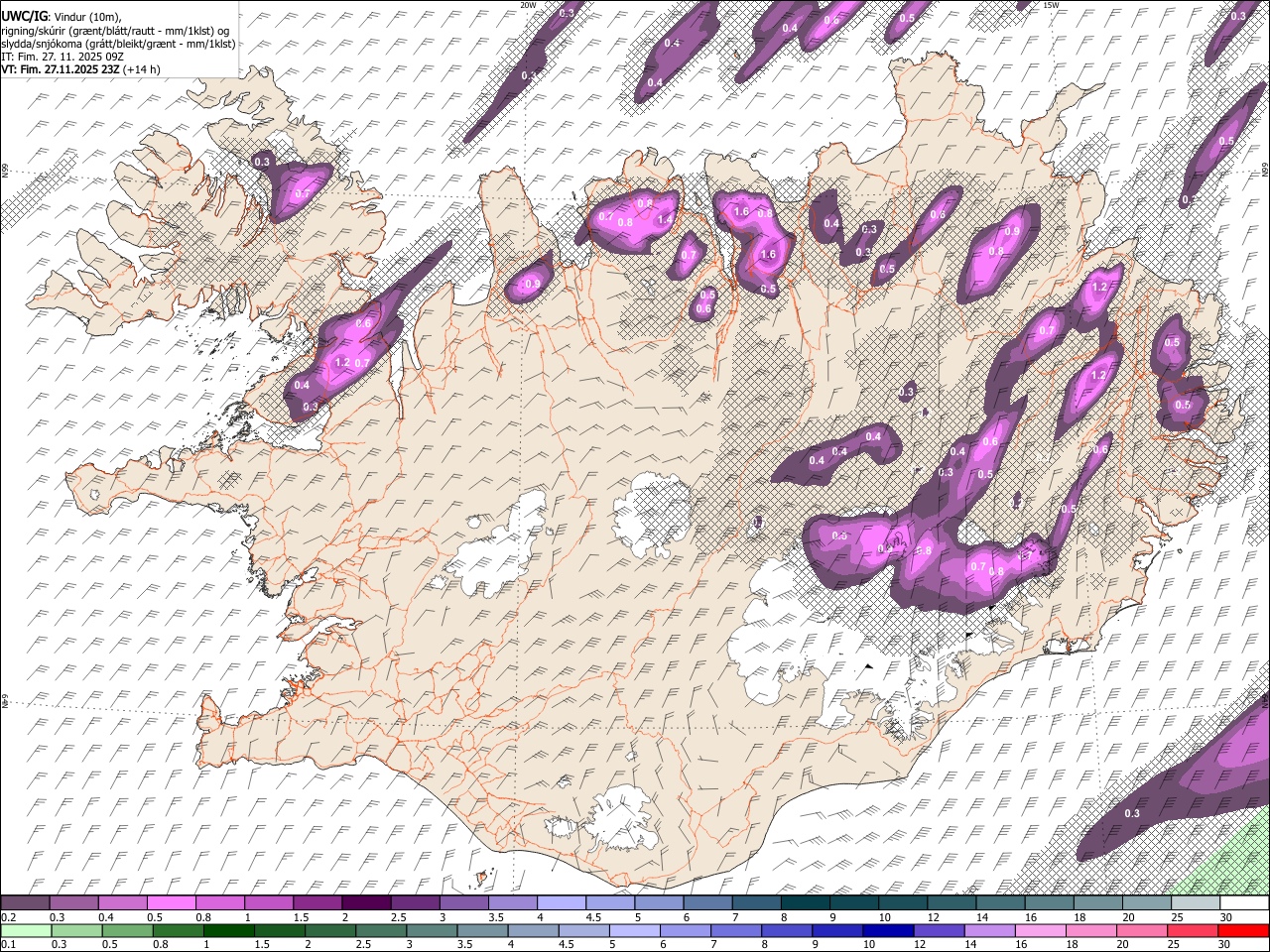
Task: Click the "1.4" snowfall value on north coast
Action: point(665,219)
